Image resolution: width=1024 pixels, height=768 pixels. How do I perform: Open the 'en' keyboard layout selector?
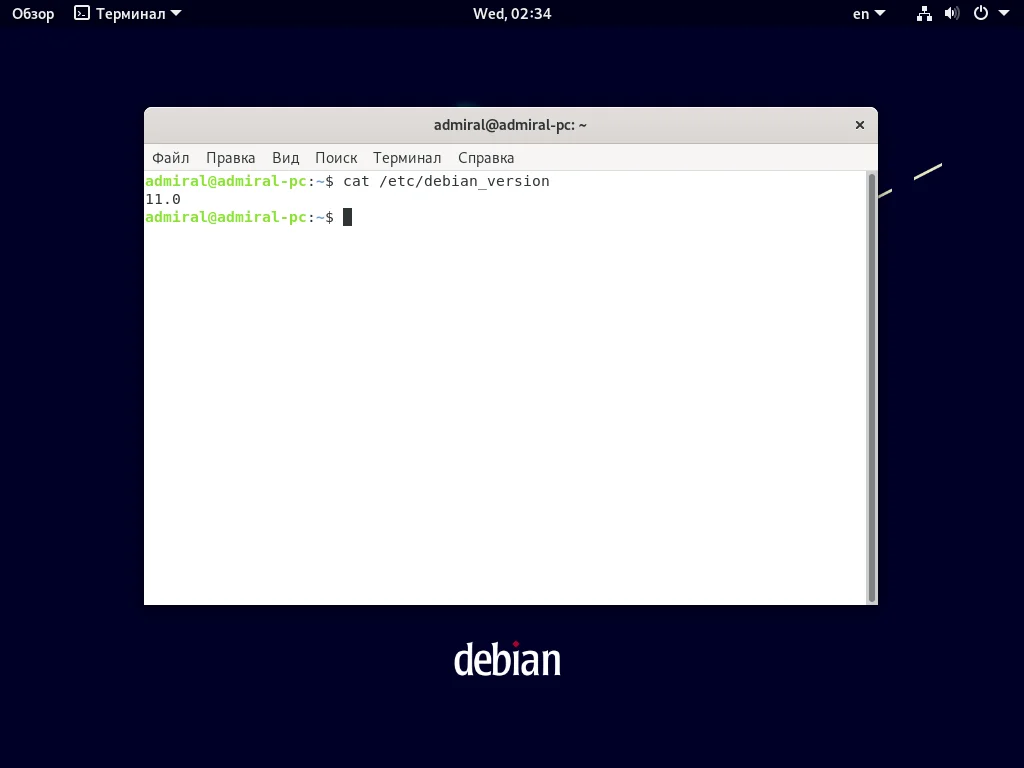coord(866,13)
